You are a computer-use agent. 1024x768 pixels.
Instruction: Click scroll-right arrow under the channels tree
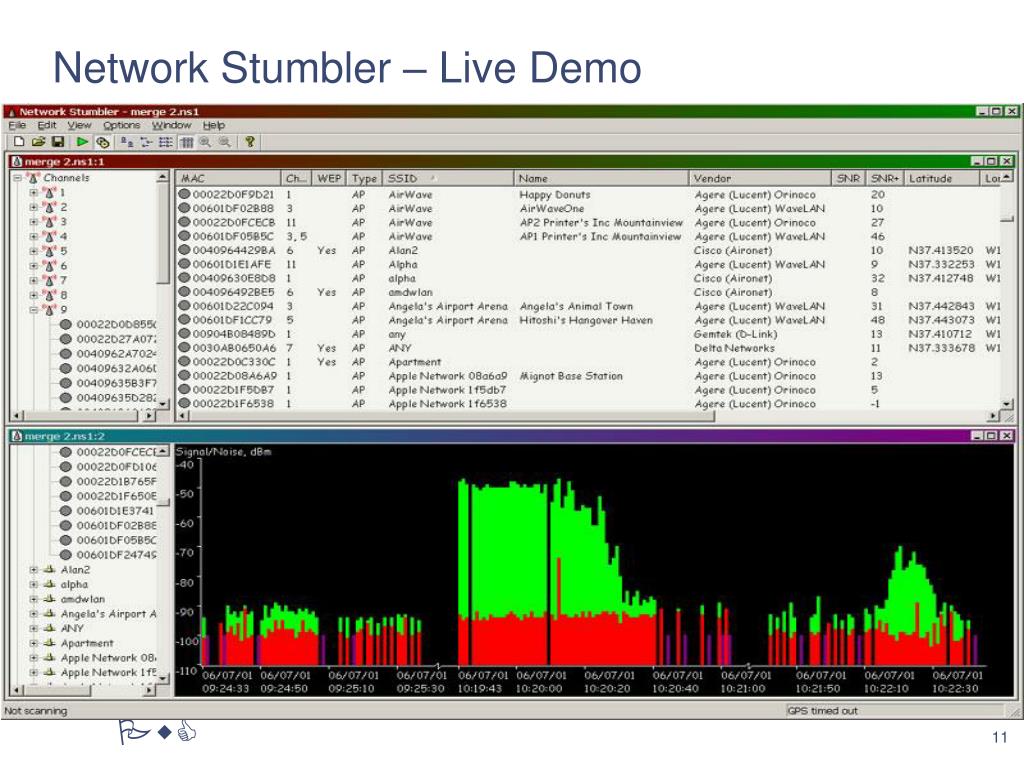coord(150,415)
